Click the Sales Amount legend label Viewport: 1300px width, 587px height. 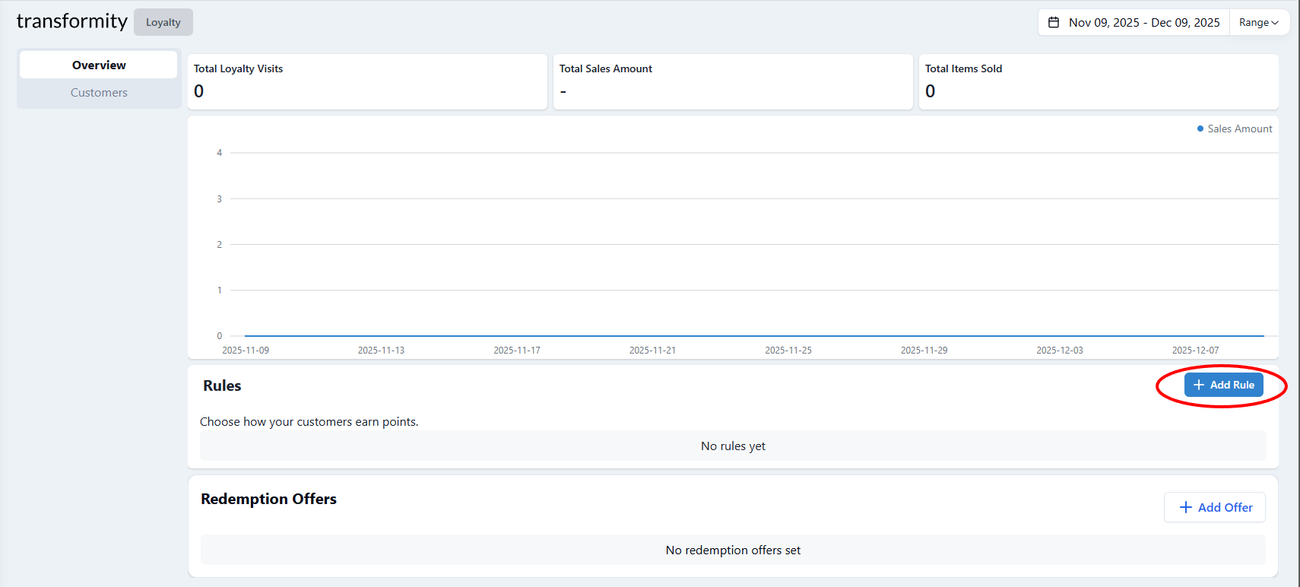(1239, 129)
